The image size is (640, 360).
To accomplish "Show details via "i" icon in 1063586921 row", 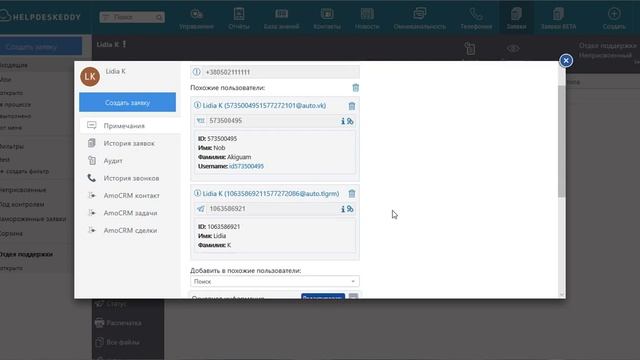I will pos(343,209).
